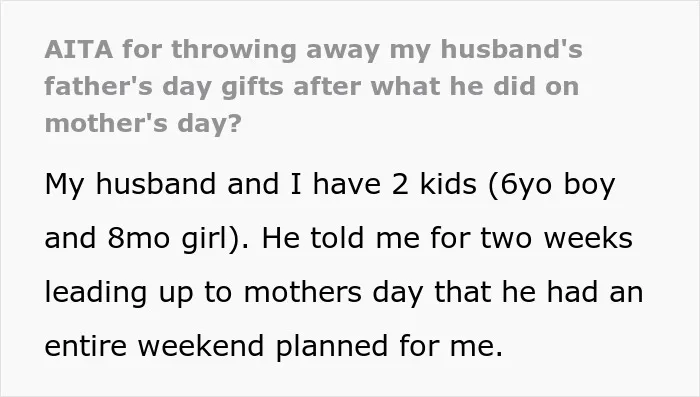Click "for me." ending the paragraph
This screenshot has width=700, height=397.
pyautogui.click(x=451, y=346)
